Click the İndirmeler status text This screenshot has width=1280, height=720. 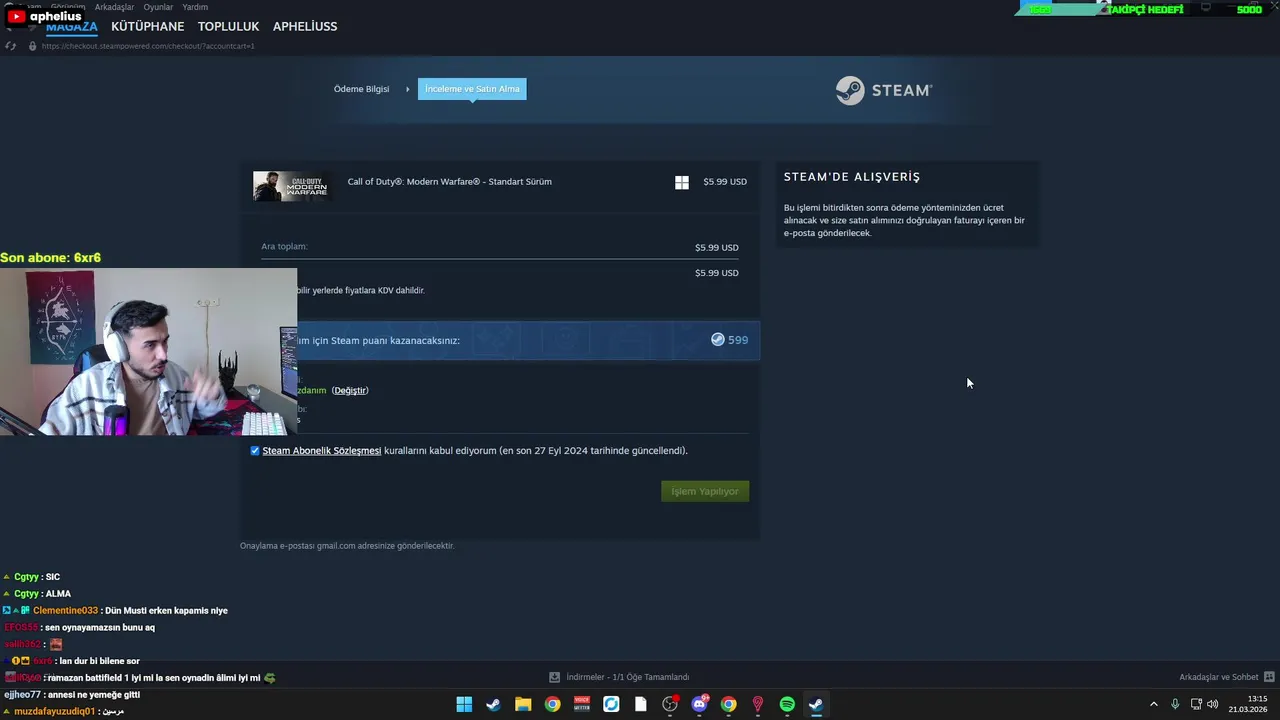click(628, 677)
